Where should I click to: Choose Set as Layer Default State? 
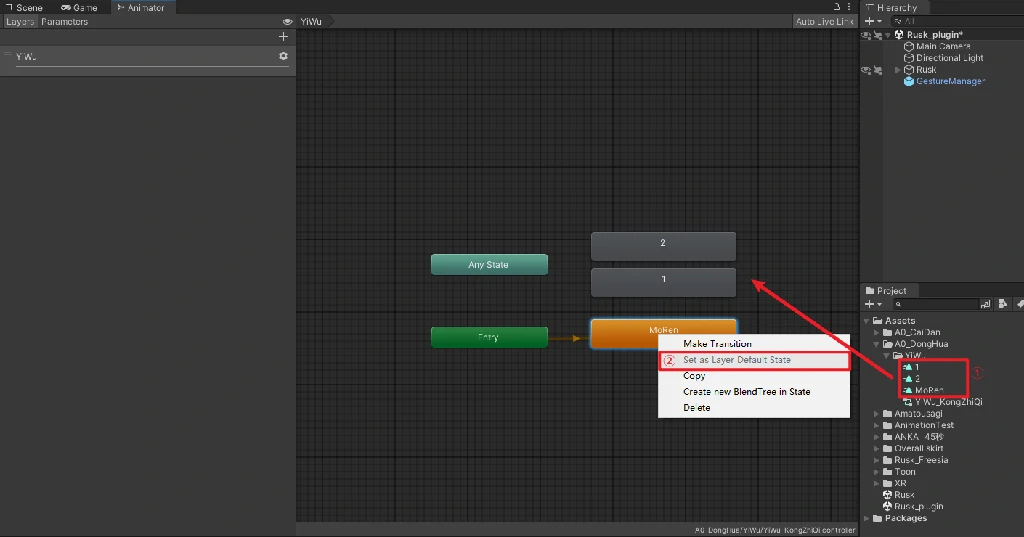point(736,360)
